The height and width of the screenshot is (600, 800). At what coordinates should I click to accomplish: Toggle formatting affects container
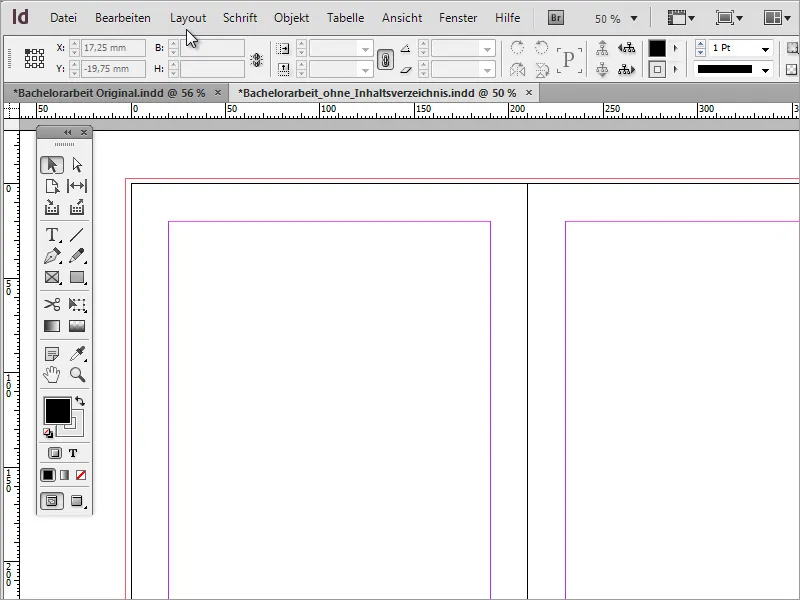(55, 453)
